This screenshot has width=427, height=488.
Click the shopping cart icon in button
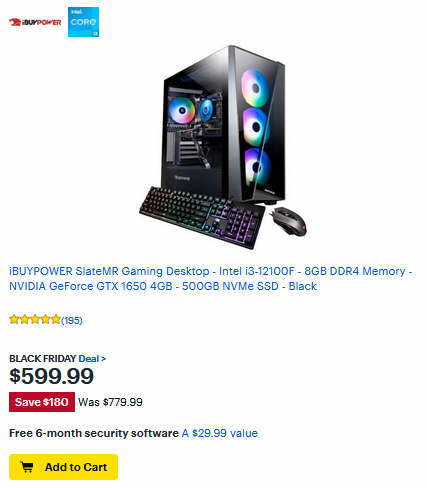(x=27, y=467)
